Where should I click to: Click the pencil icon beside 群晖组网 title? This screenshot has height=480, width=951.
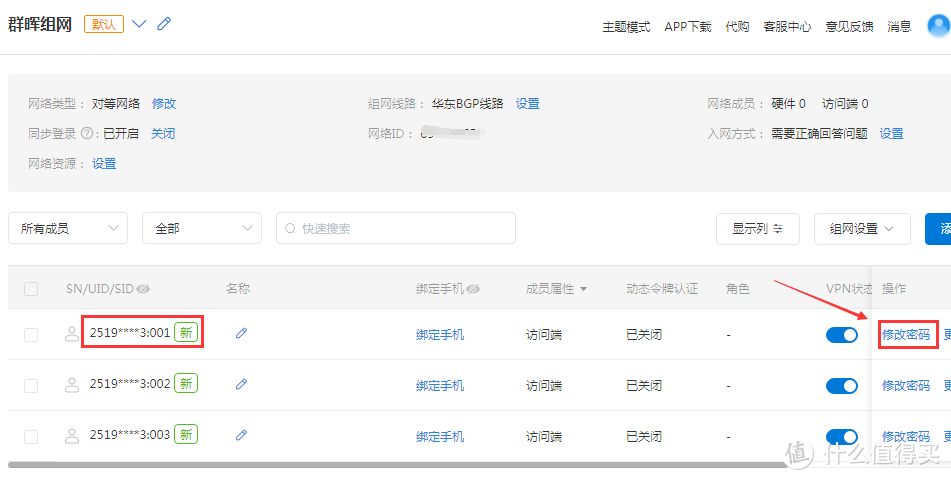(164, 24)
